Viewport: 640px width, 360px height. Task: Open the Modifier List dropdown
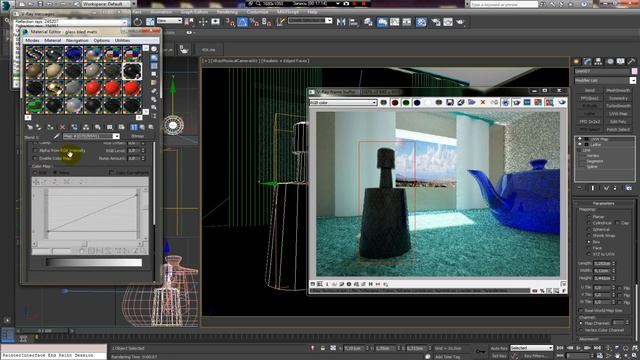pos(605,81)
